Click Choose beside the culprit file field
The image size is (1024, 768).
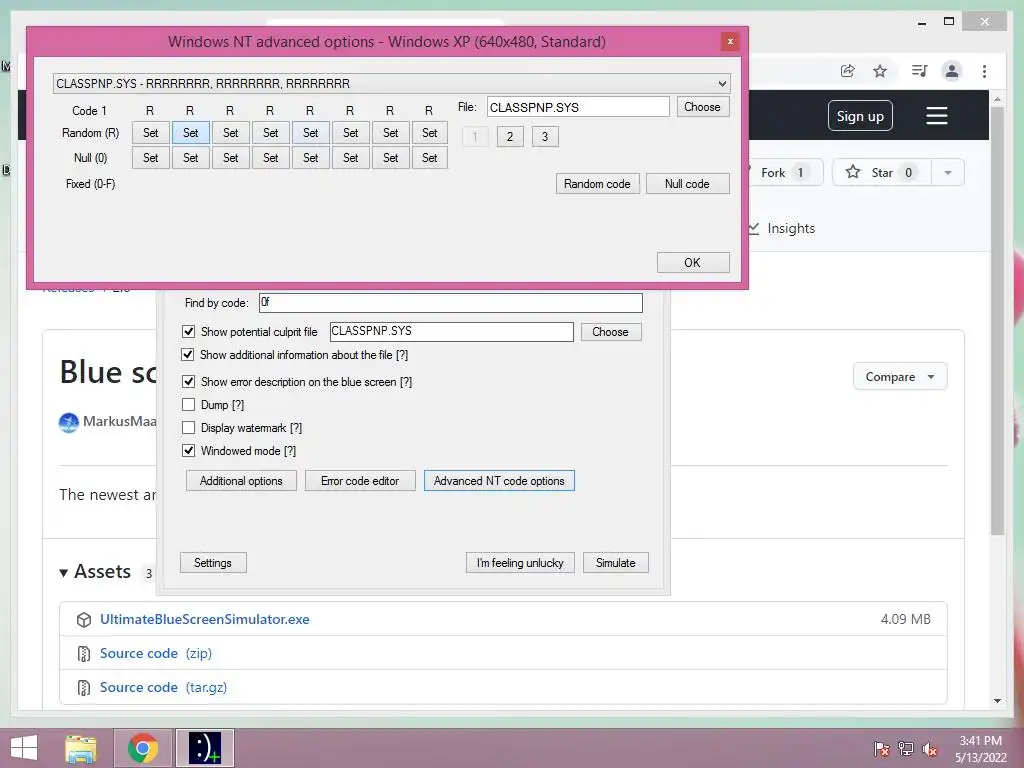611,332
